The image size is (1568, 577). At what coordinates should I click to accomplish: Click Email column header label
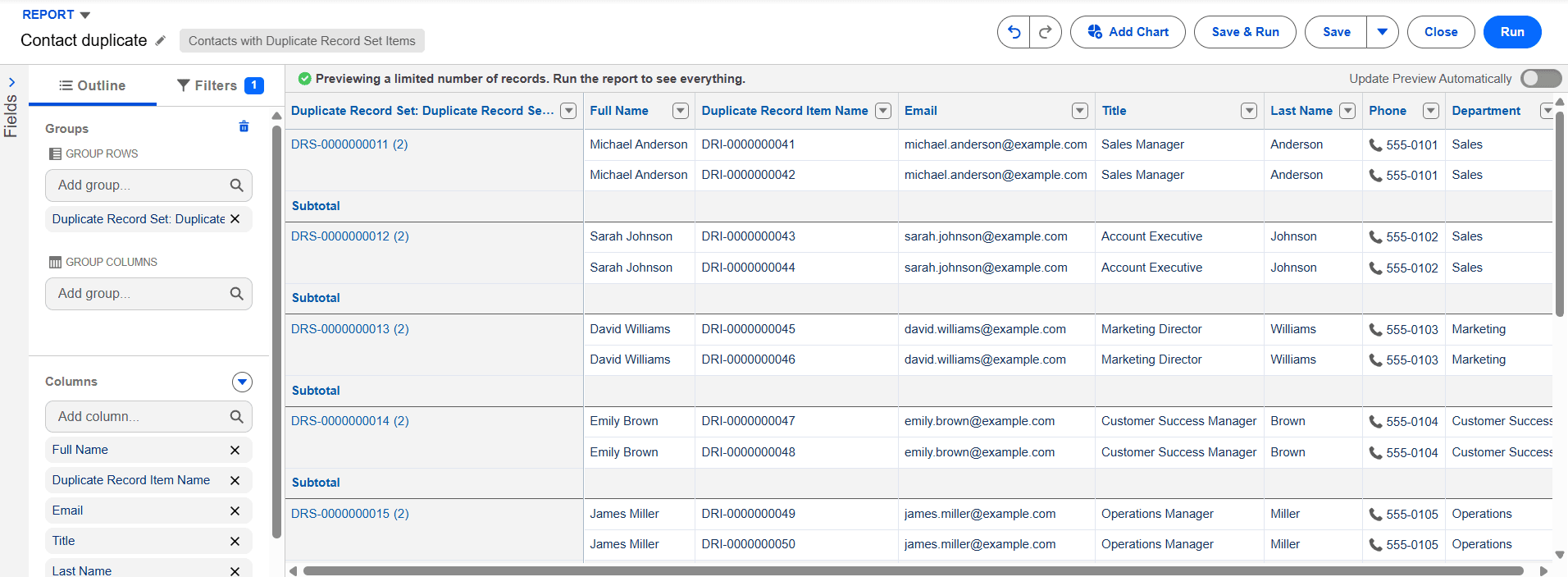921,111
